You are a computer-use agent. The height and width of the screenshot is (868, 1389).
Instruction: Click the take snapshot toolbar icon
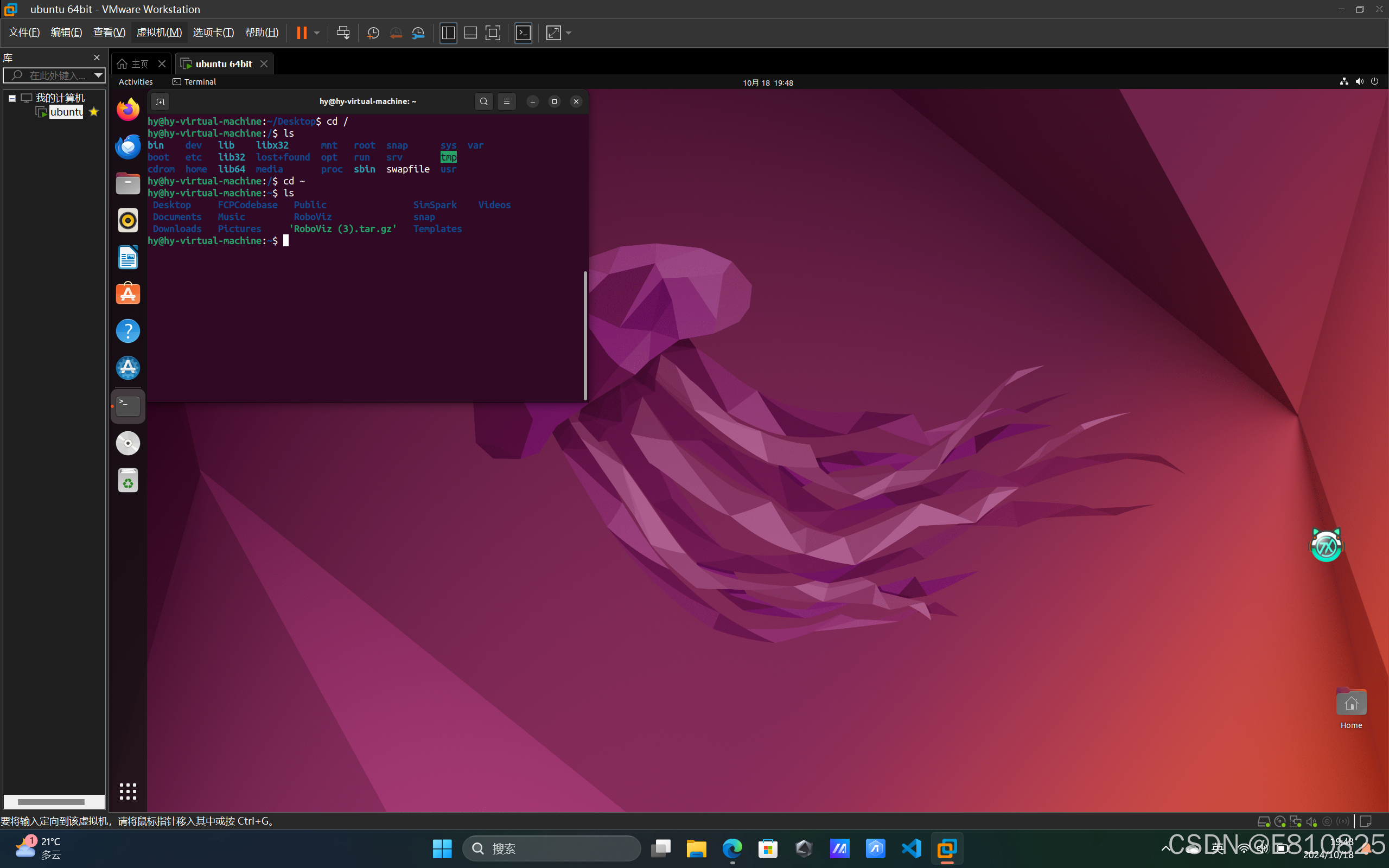[x=373, y=33]
